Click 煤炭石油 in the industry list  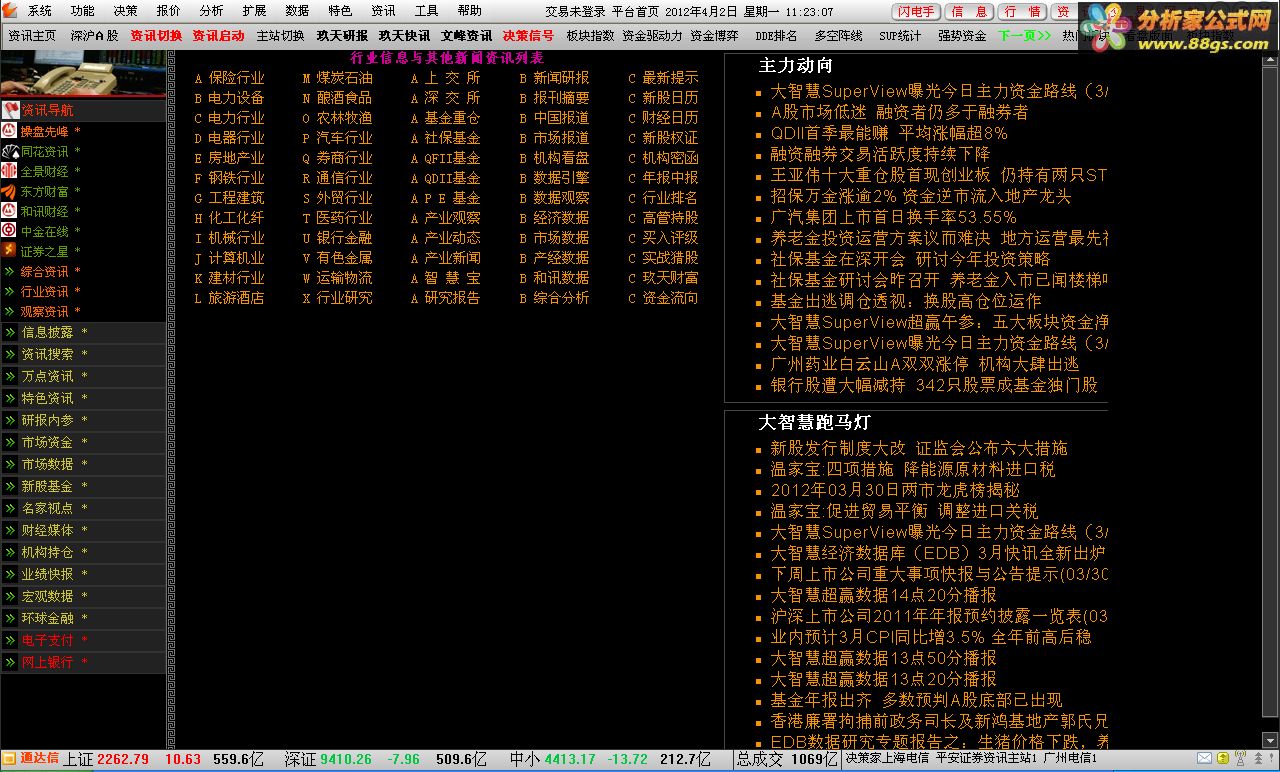[344, 78]
